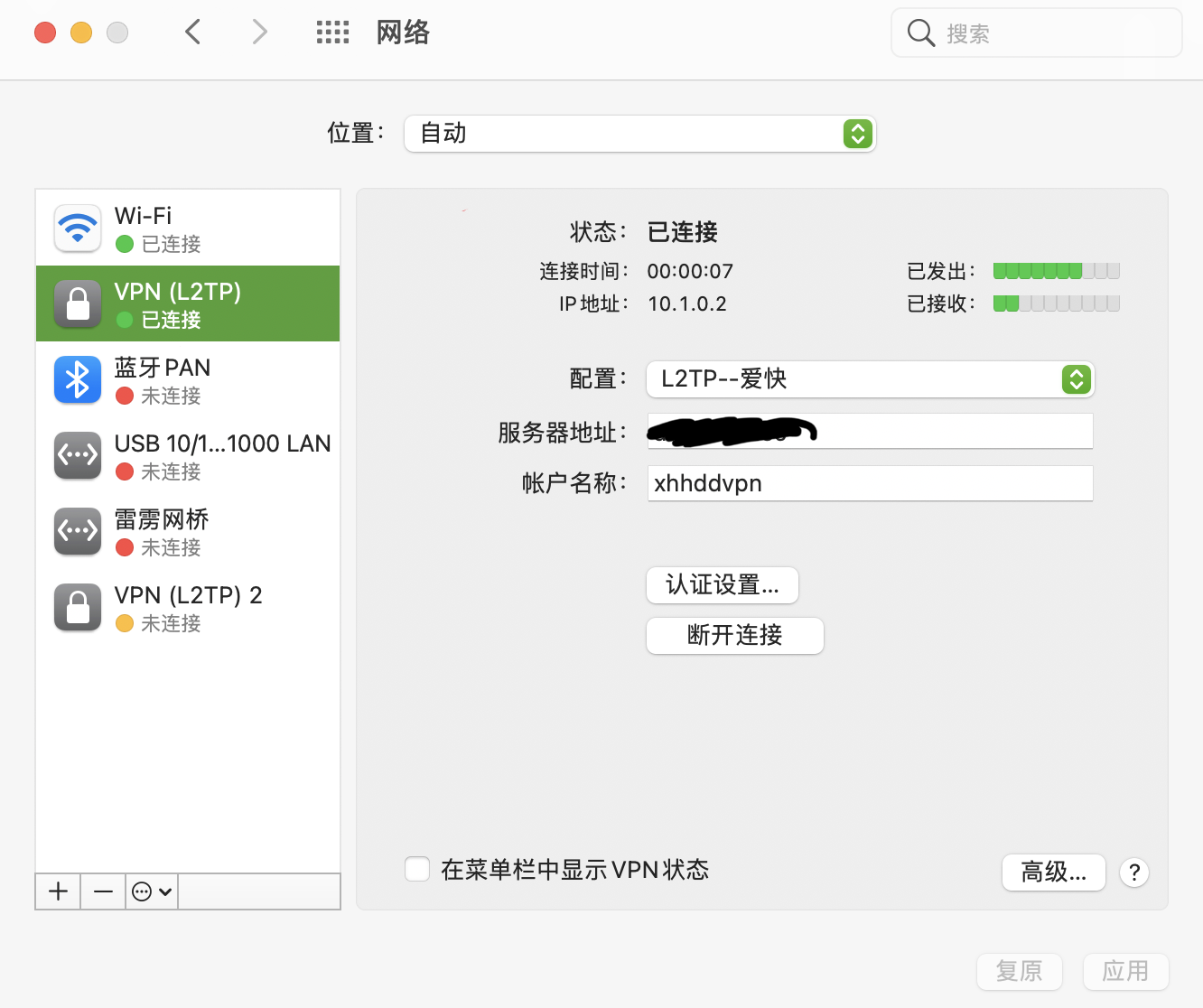Click the green status dot of Wi-Fi
This screenshot has height=1008, width=1203.
pyautogui.click(x=125, y=244)
